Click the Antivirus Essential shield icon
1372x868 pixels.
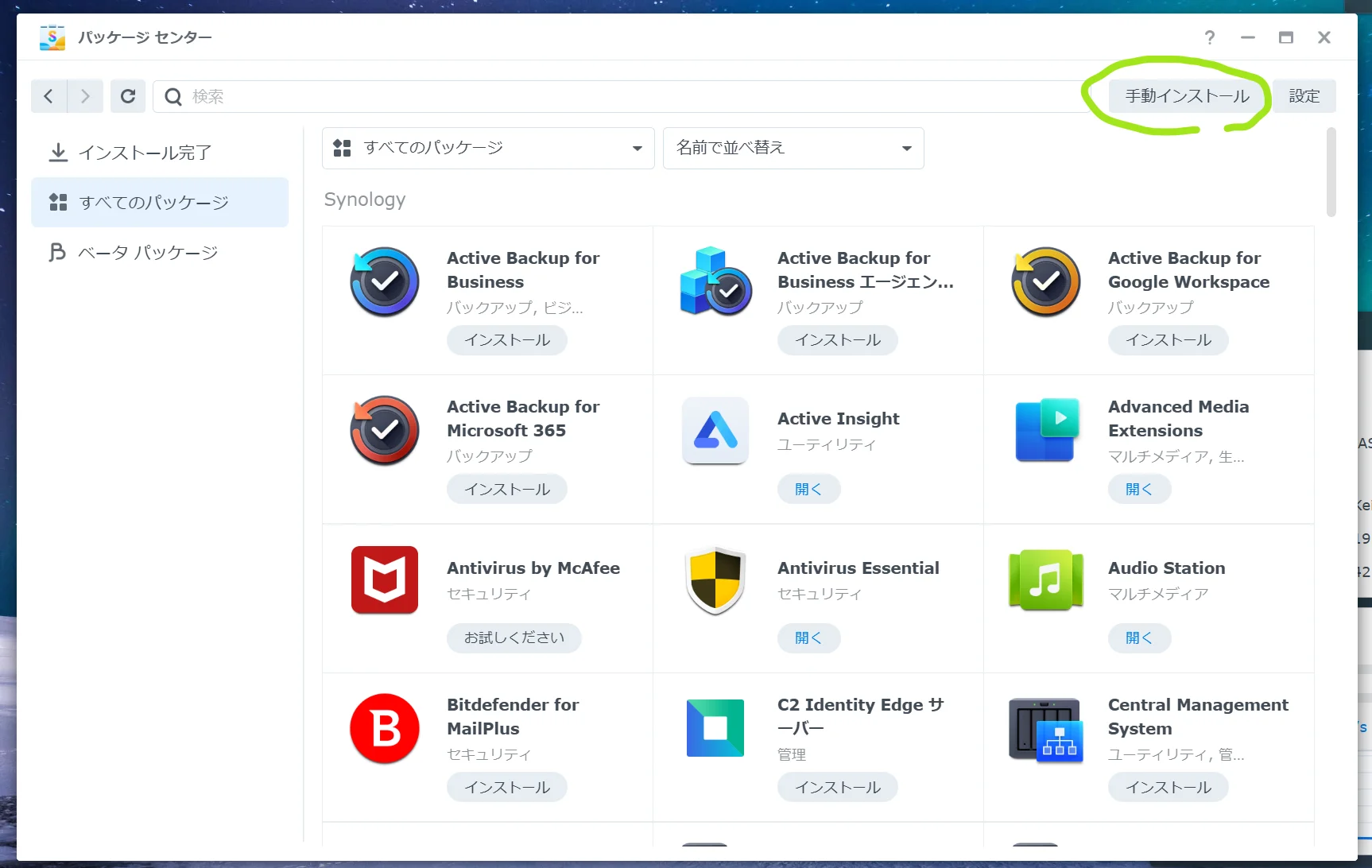715,579
